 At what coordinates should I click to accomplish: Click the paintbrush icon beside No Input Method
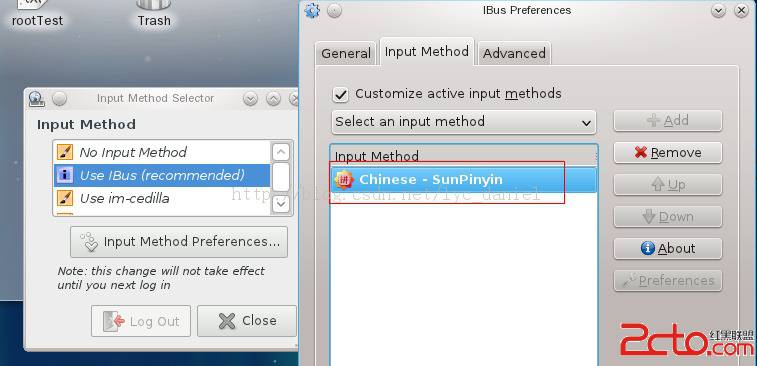click(65, 152)
